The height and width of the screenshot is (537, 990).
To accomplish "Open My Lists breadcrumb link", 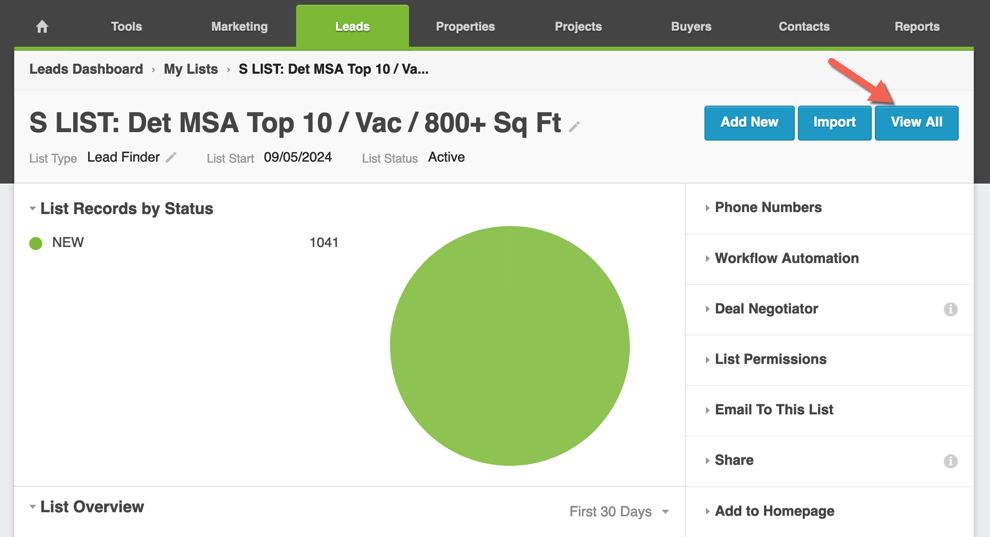I will tap(190, 69).
